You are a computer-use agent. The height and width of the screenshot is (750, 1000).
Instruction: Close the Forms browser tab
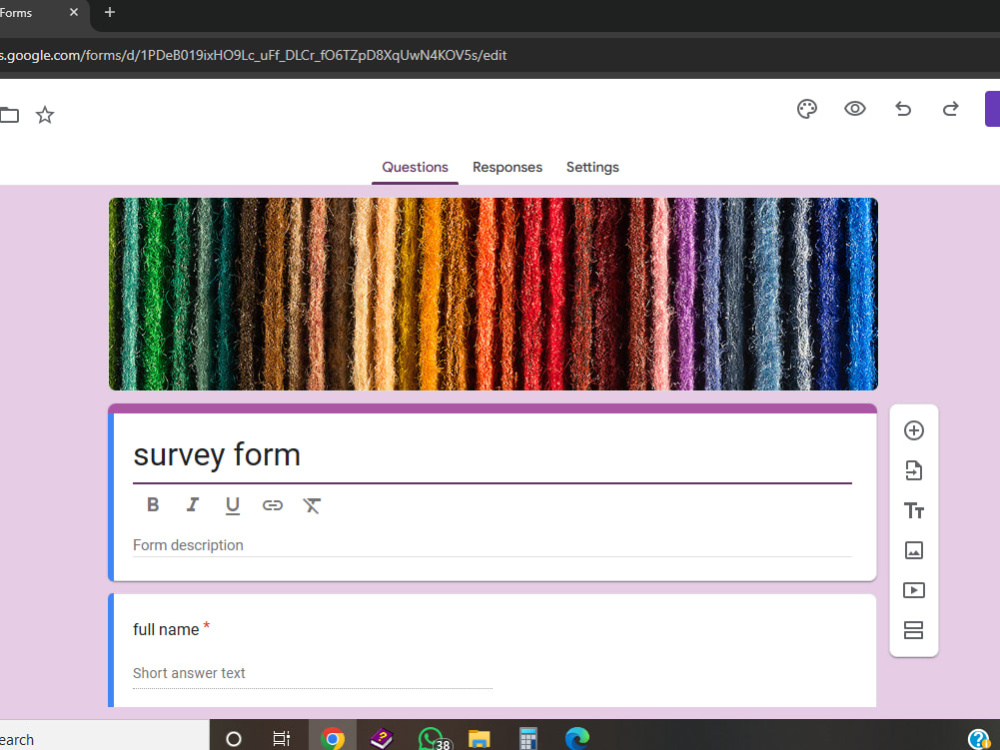coord(74,12)
